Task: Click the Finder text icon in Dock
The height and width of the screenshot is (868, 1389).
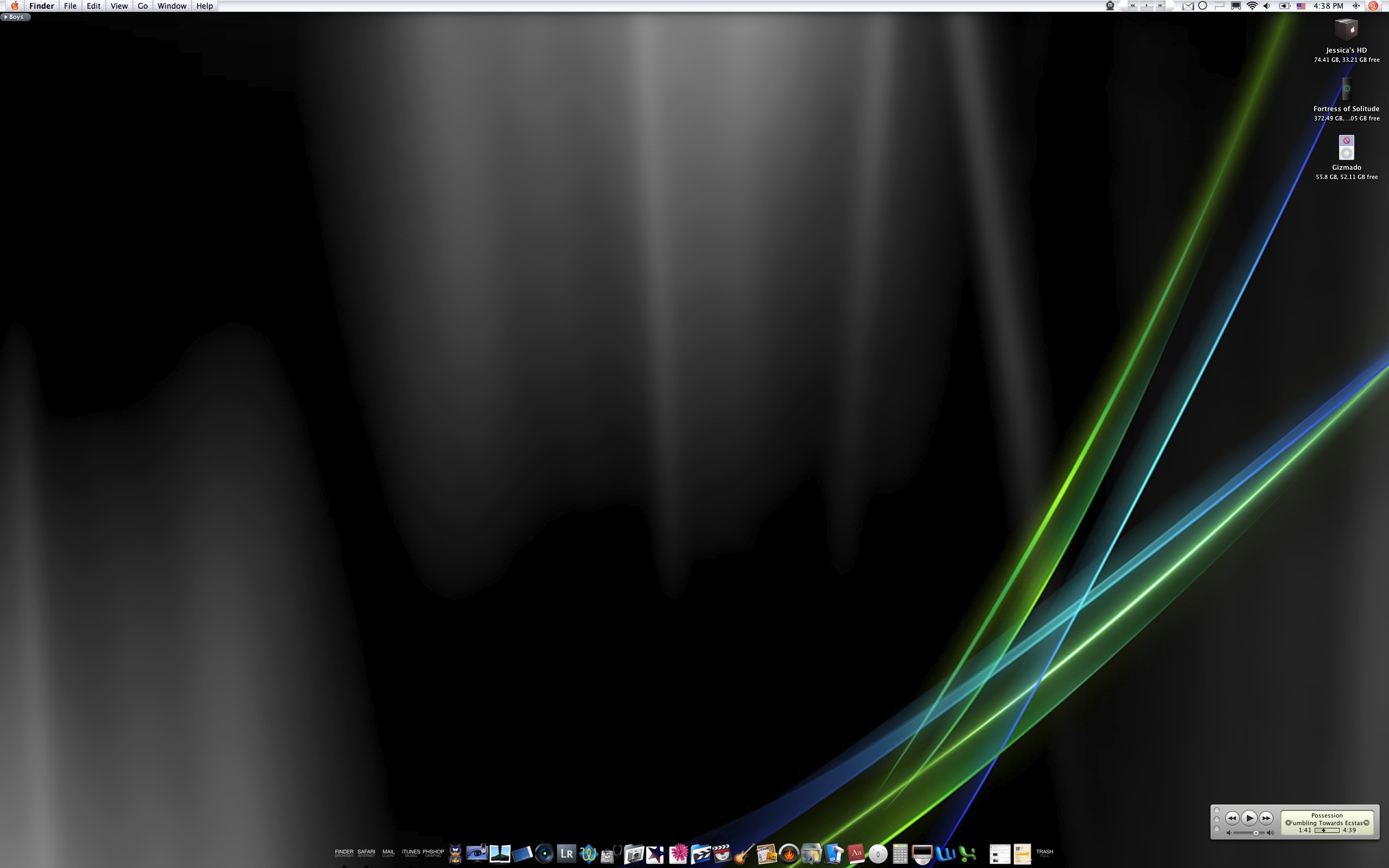Action: click(x=344, y=853)
